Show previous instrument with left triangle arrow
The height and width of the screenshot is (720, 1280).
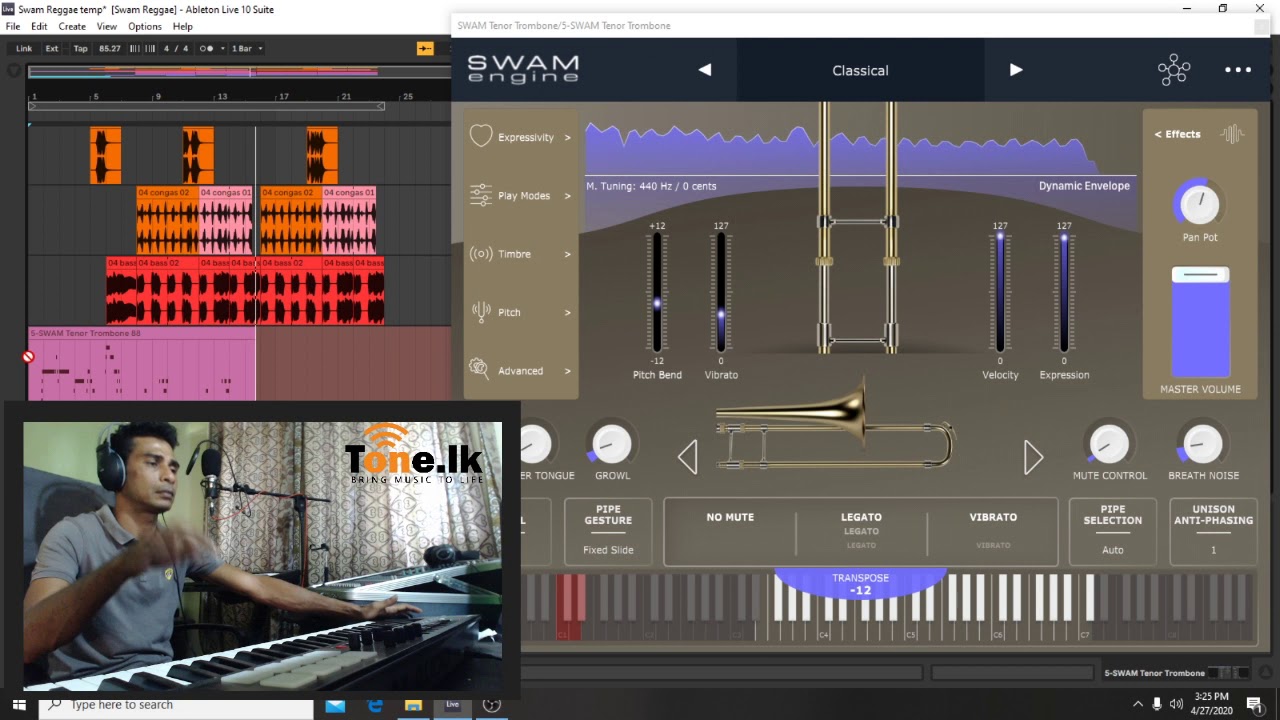[x=687, y=458]
